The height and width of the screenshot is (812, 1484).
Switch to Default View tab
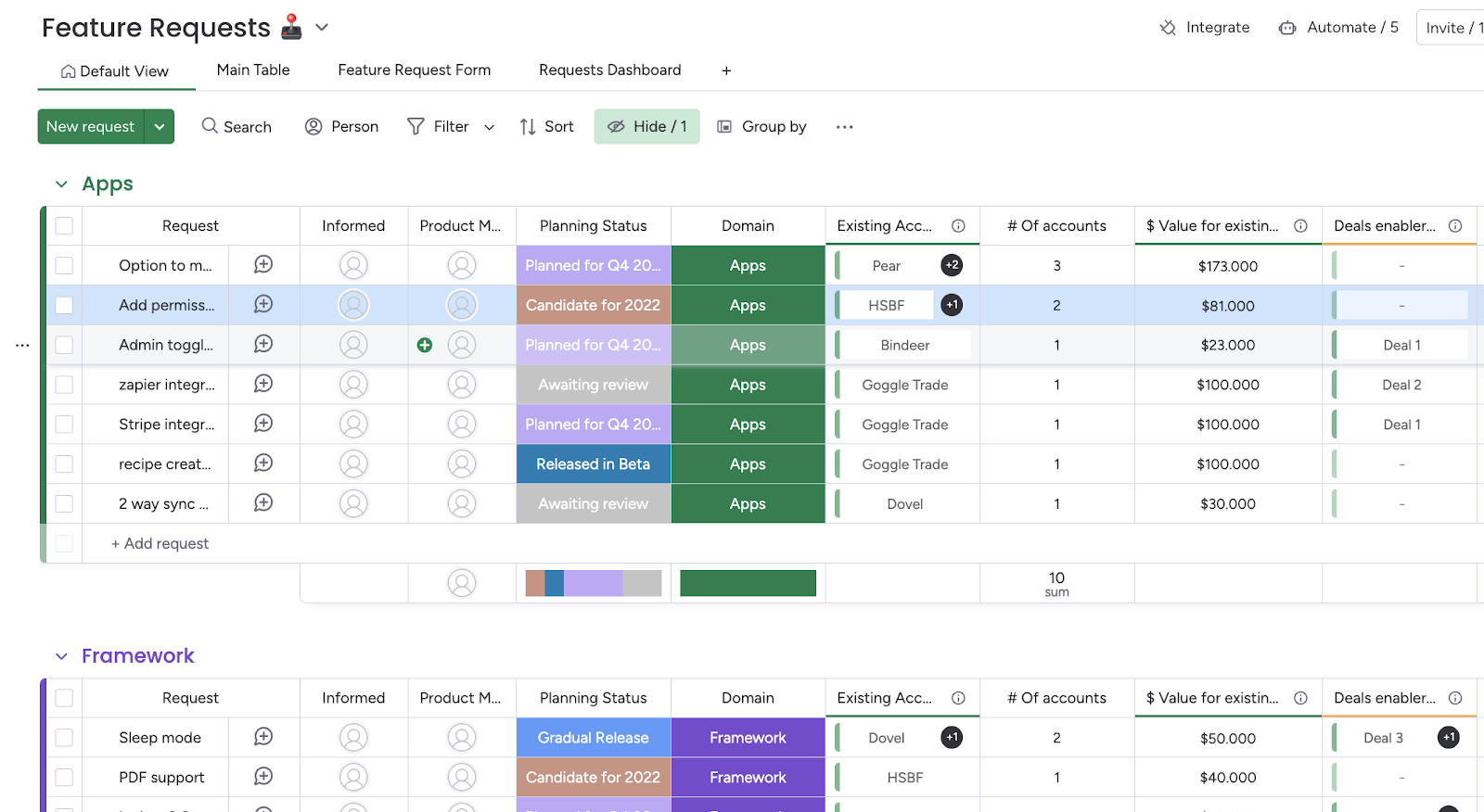(x=116, y=71)
